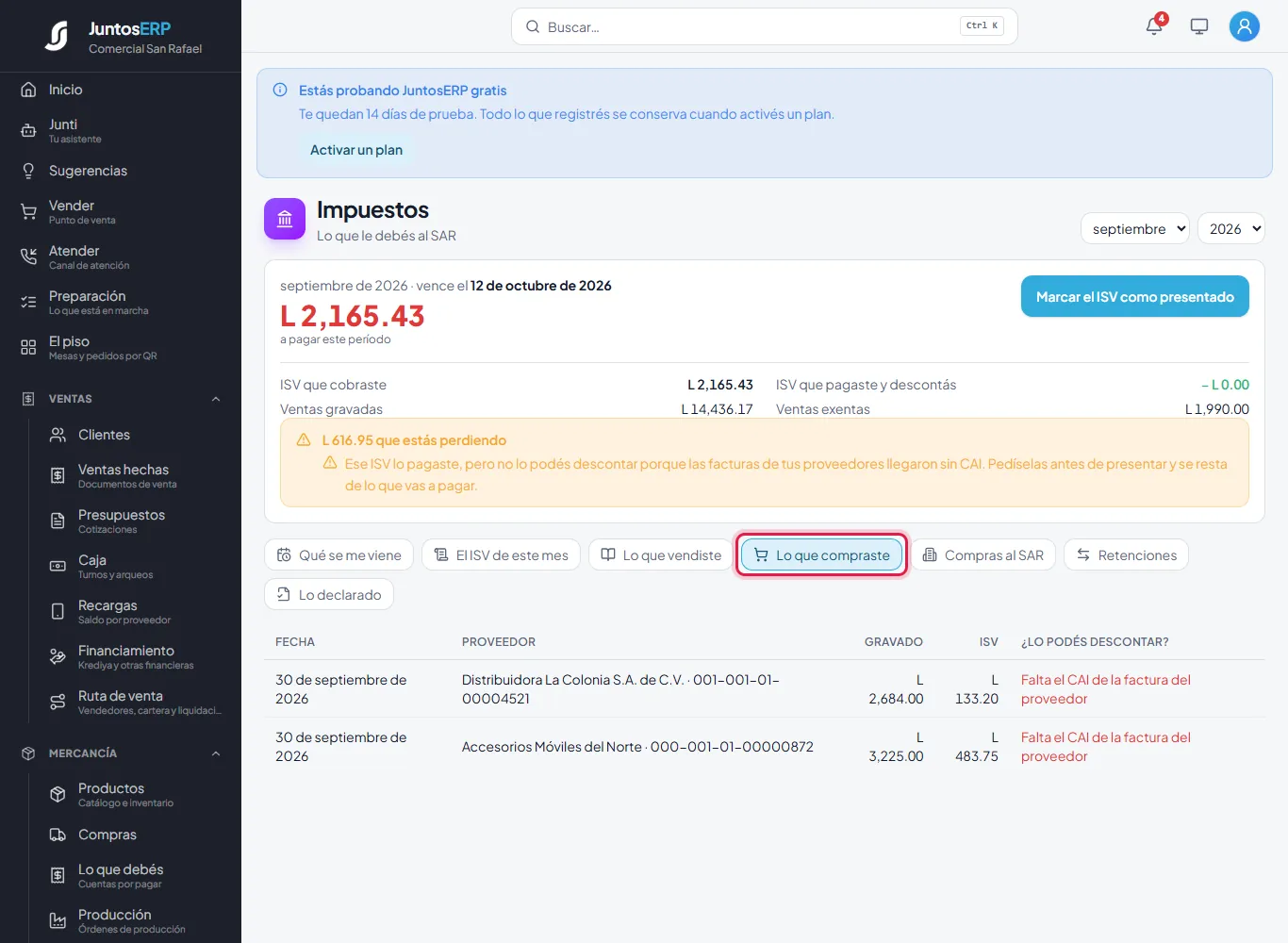This screenshot has width=1288, height=943.
Task: Open the Retenciones tab
Action: (x=1126, y=555)
